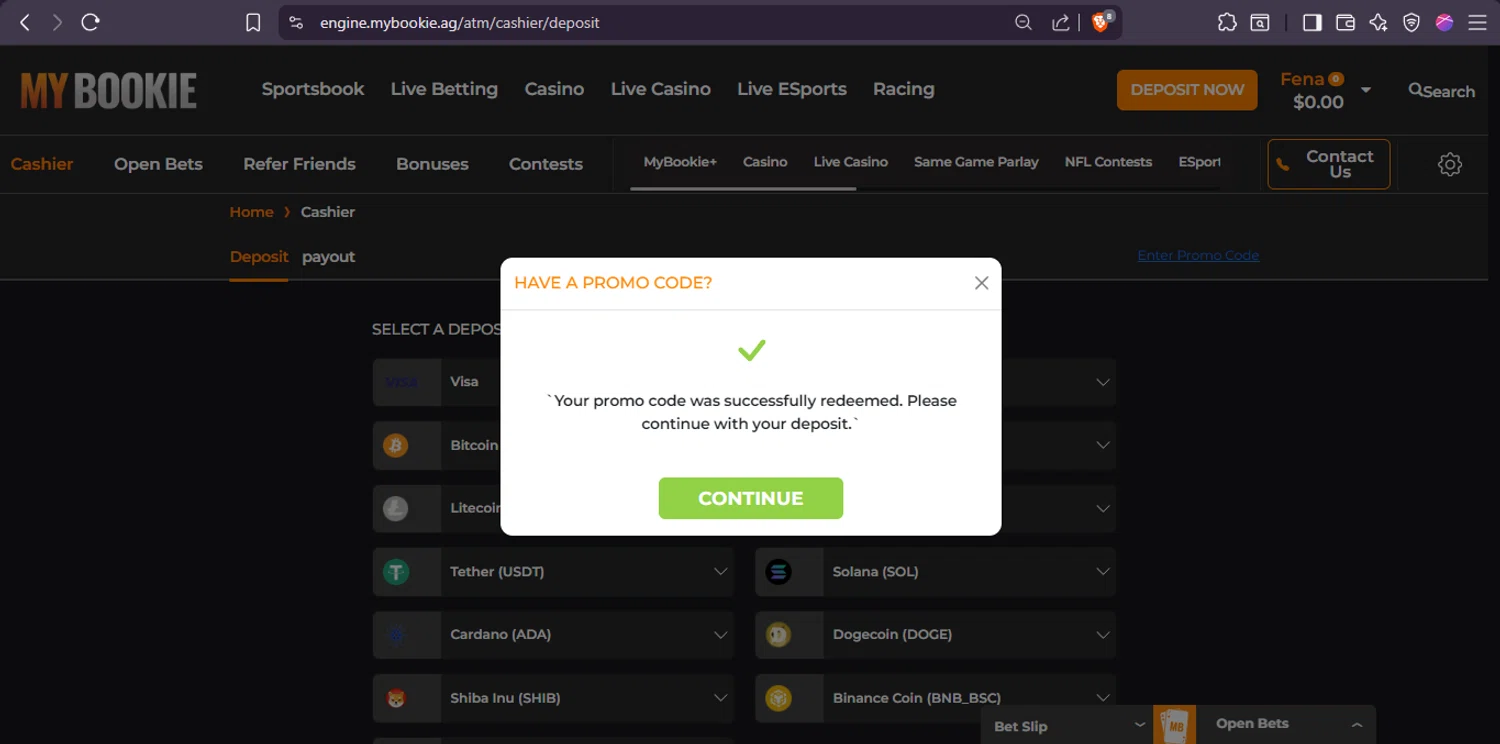Click the VPN shield icon in the toolbar

(1411, 23)
